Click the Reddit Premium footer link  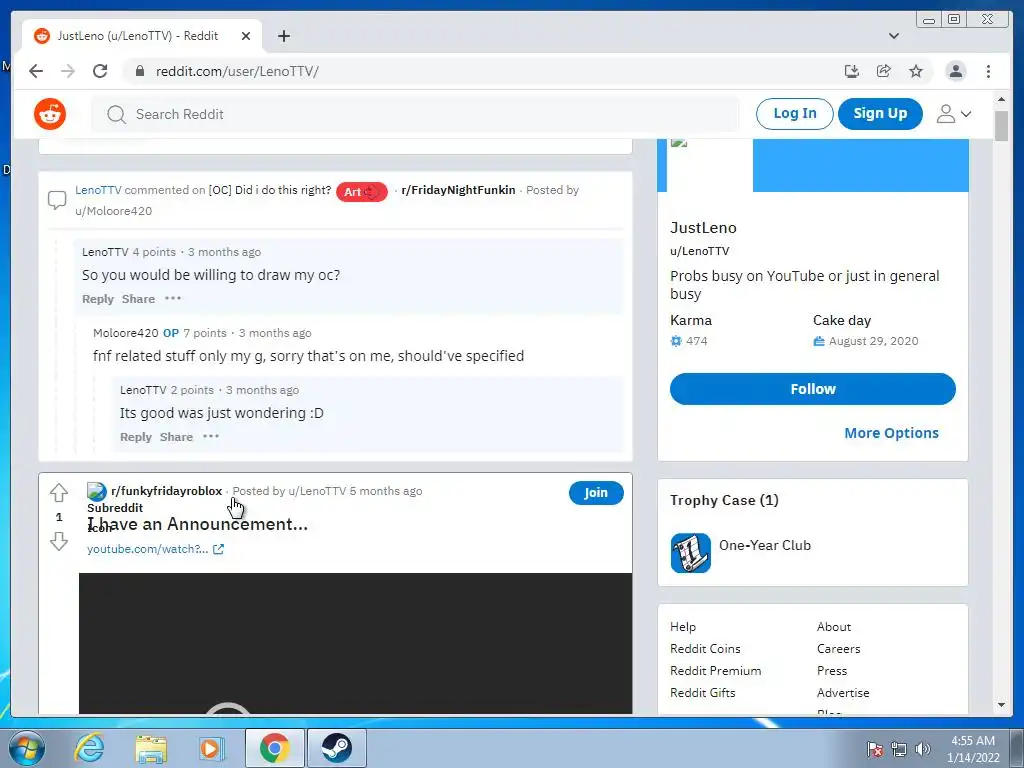coord(716,671)
